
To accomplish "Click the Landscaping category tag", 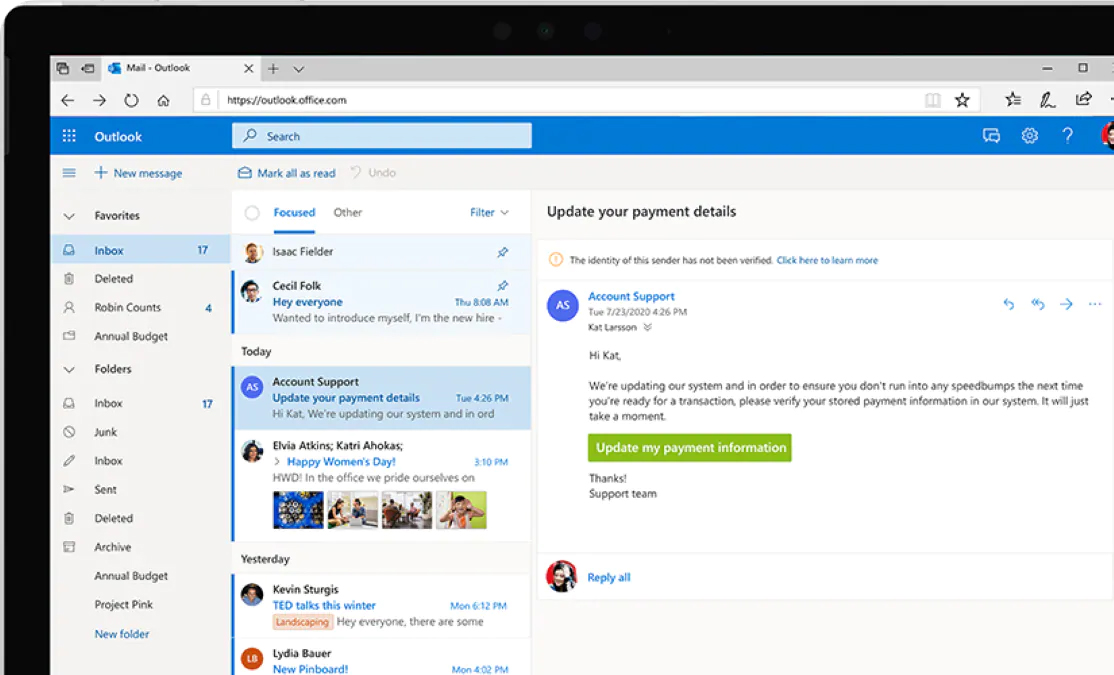I will pos(303,622).
